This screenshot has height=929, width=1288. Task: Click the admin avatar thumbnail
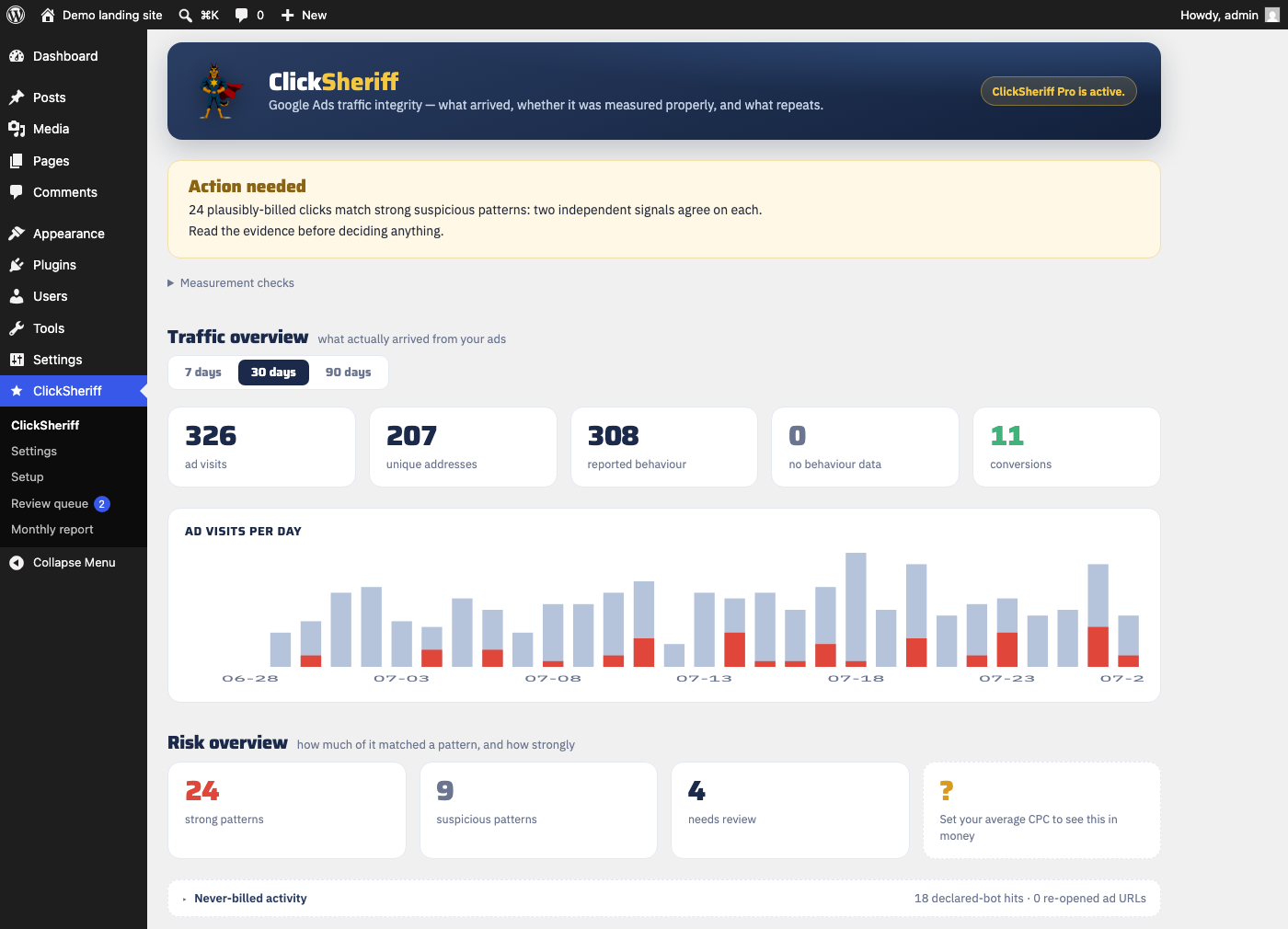click(1272, 15)
